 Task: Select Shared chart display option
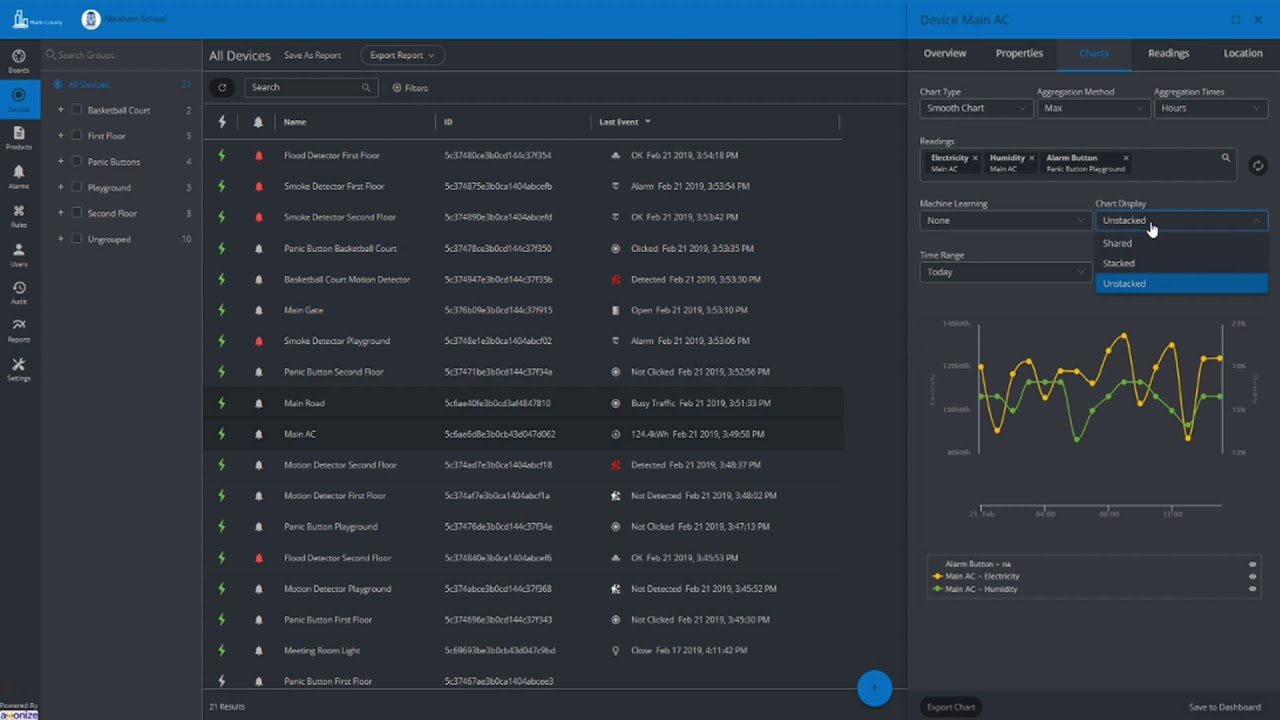(x=1181, y=243)
